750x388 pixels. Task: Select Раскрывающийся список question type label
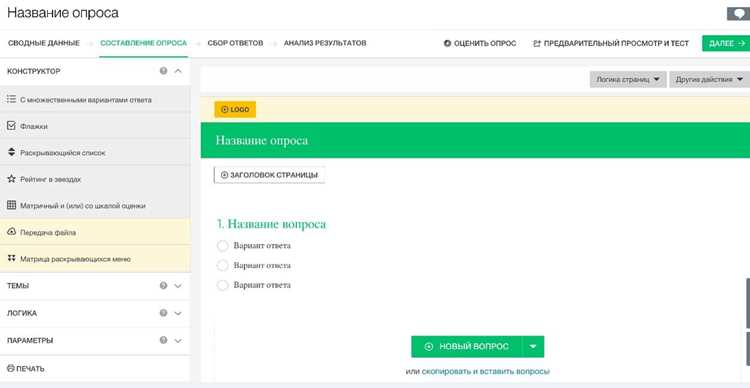click(x=63, y=153)
